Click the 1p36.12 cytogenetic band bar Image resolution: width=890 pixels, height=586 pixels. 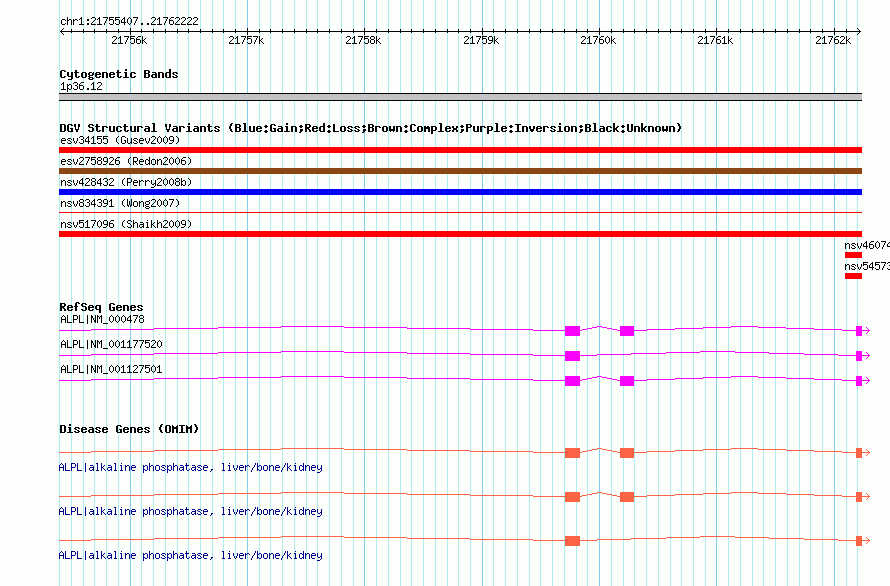pos(460,97)
